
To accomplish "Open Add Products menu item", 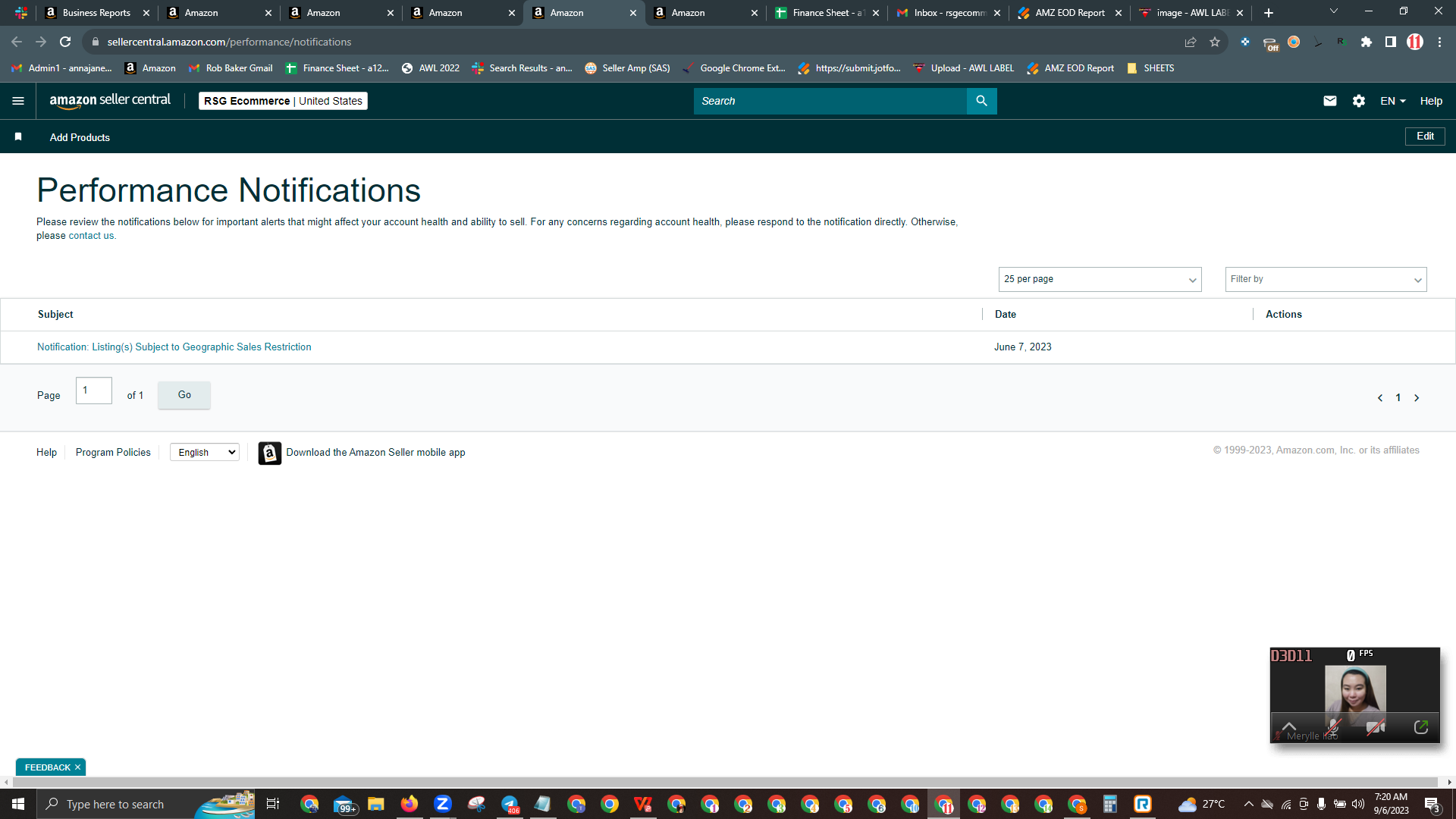I will pyautogui.click(x=80, y=137).
